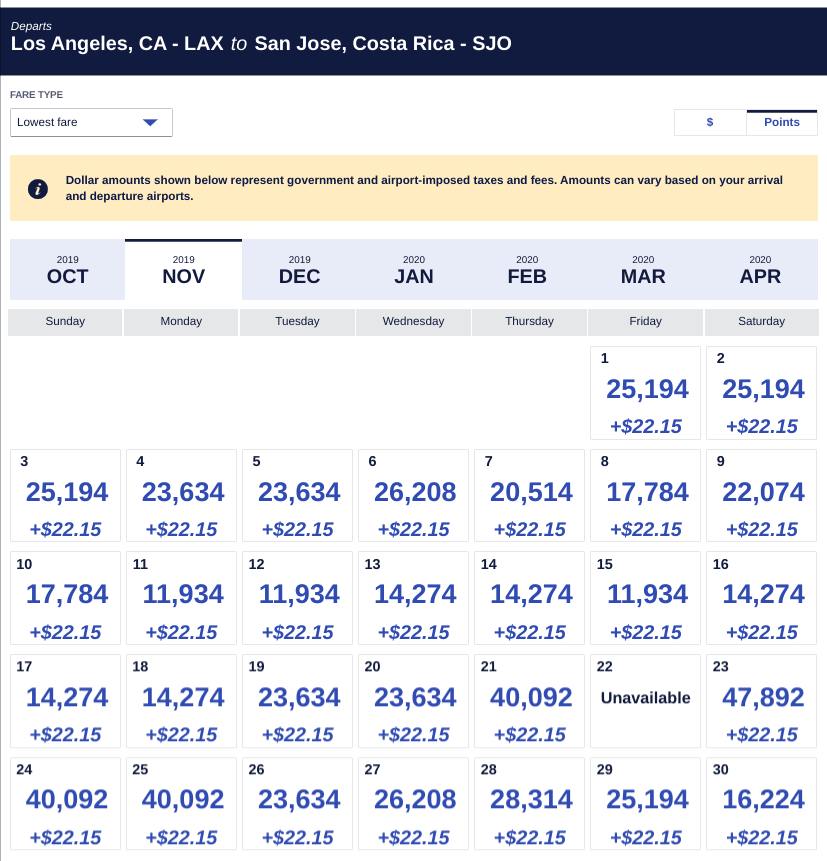This screenshot has height=861, width=827.
Task: Jump to 2020 APR fares
Action: [x=760, y=268]
